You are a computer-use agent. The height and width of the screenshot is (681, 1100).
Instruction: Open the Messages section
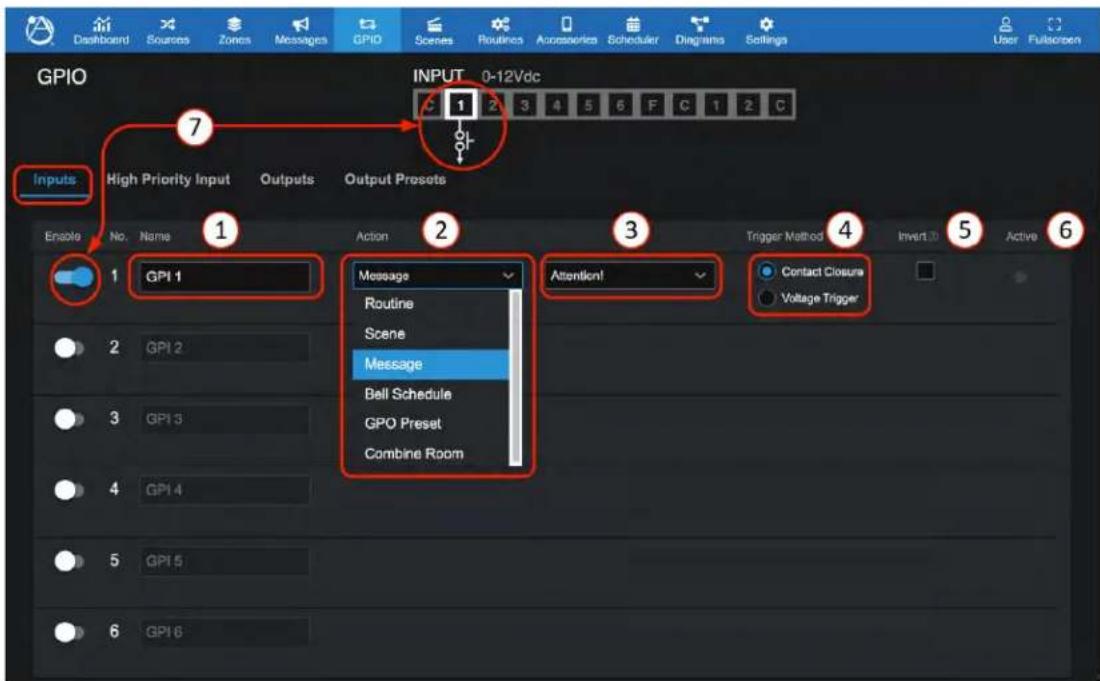click(x=300, y=32)
